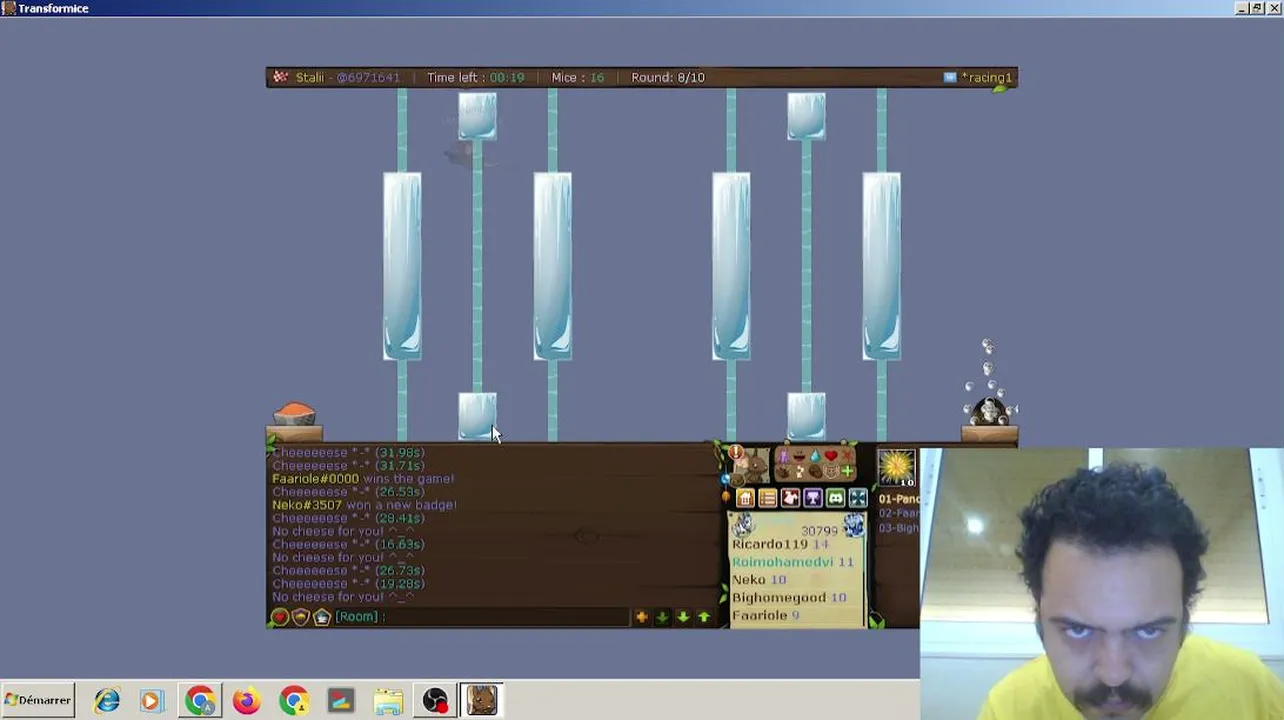Open the shop dress icon

point(790,498)
